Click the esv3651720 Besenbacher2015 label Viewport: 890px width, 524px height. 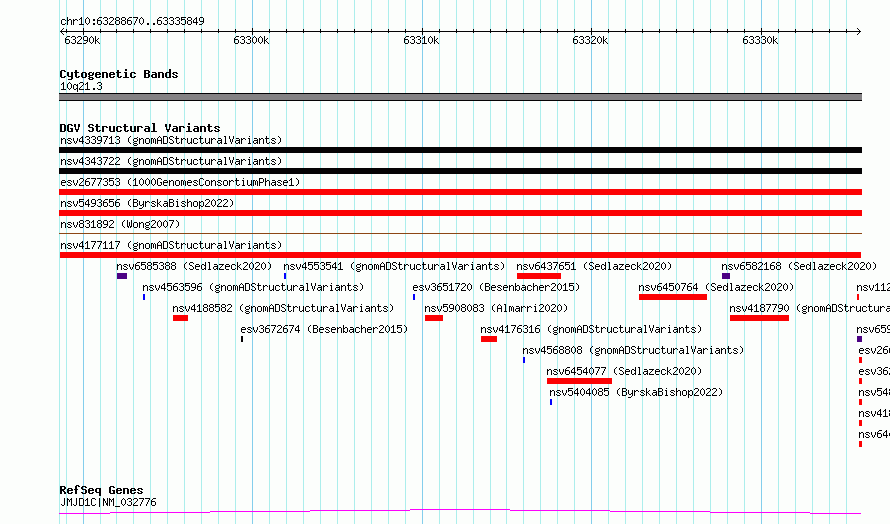coord(497,287)
